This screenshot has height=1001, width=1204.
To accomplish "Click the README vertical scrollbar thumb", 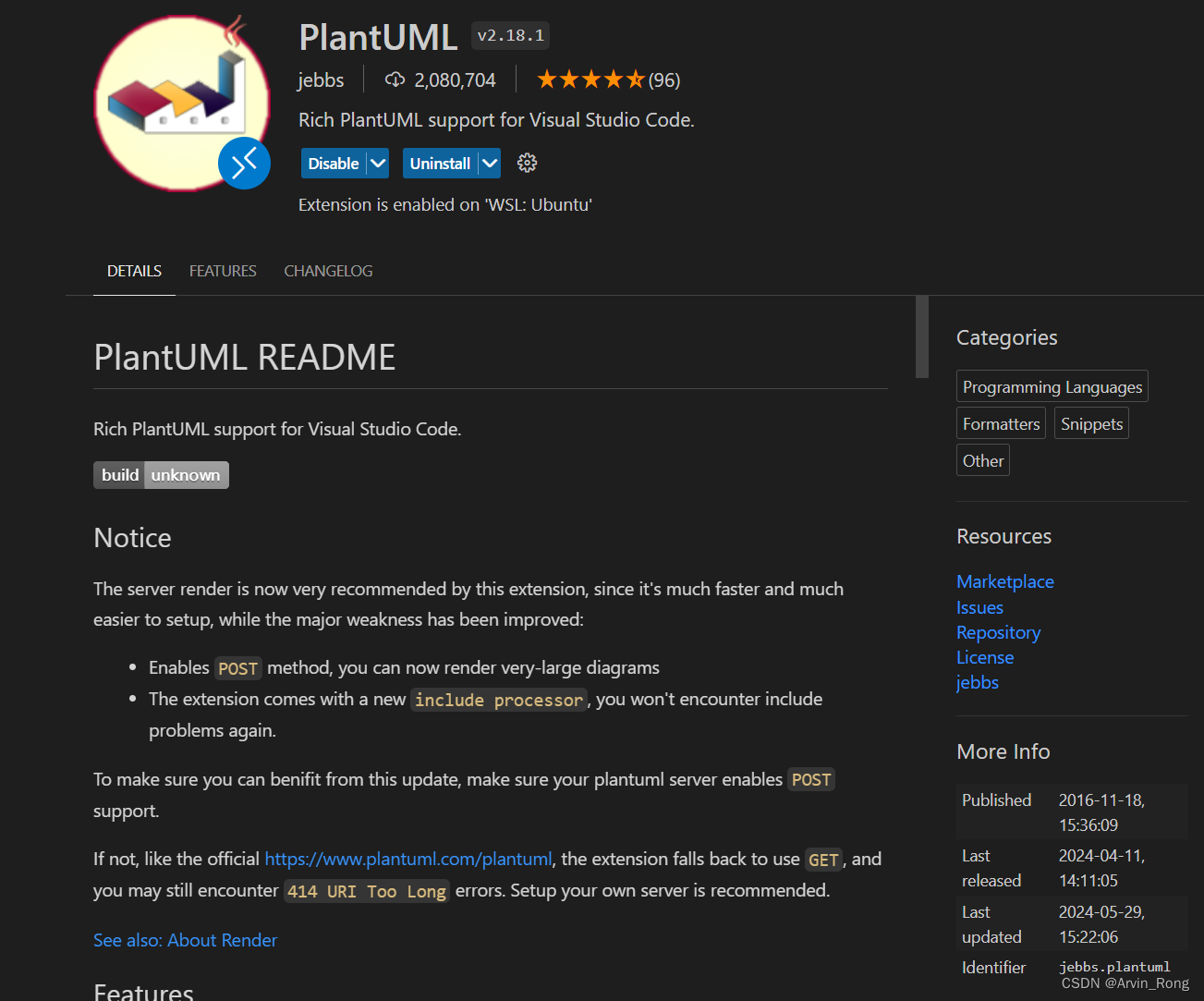I will pos(921,336).
